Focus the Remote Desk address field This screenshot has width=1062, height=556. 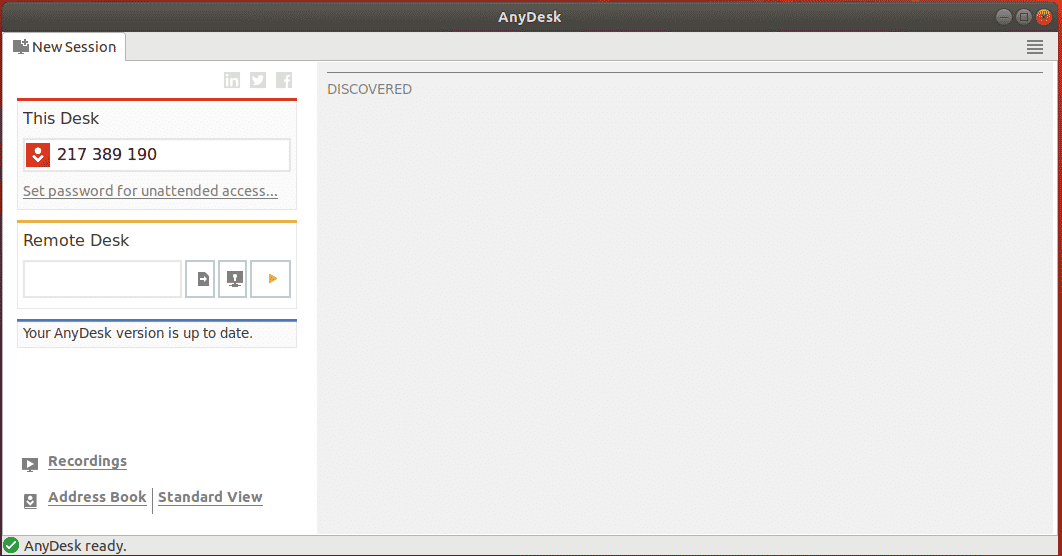click(x=102, y=278)
